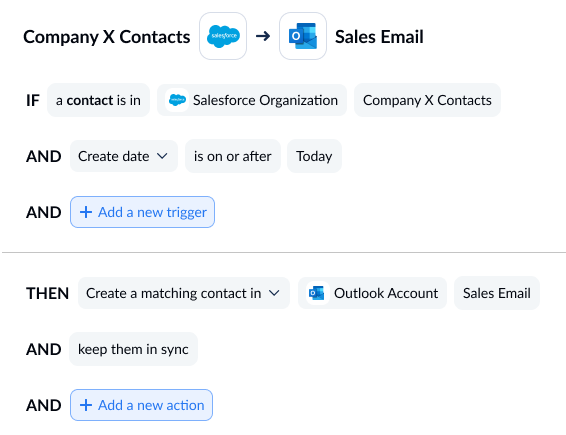Click Company X Contacts chip in IF row

(x=427, y=100)
